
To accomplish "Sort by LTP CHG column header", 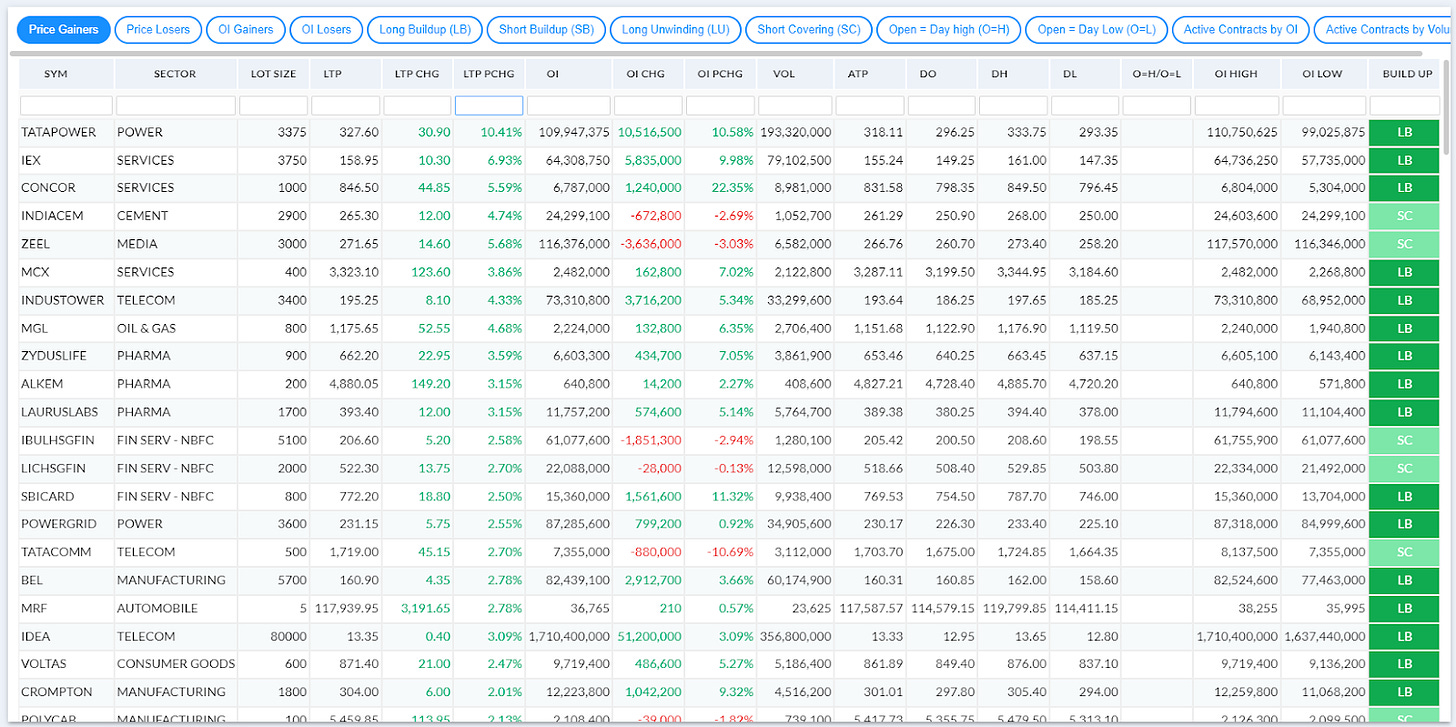I will tap(417, 74).
